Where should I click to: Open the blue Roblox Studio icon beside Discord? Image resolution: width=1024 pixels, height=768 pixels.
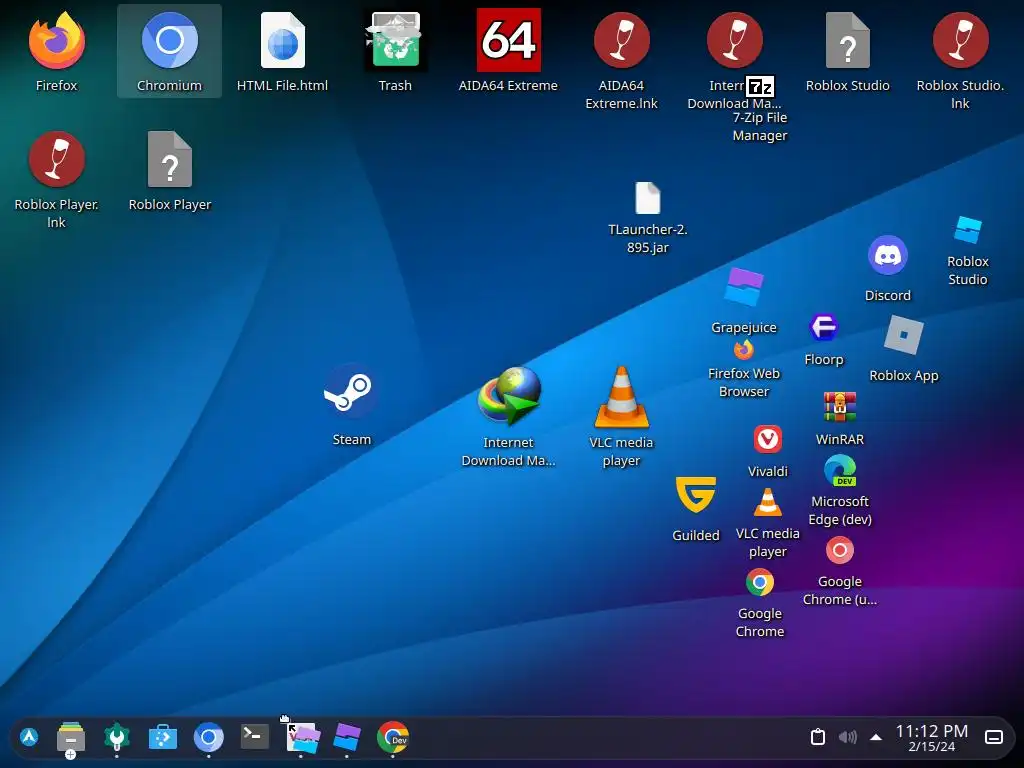(968, 231)
